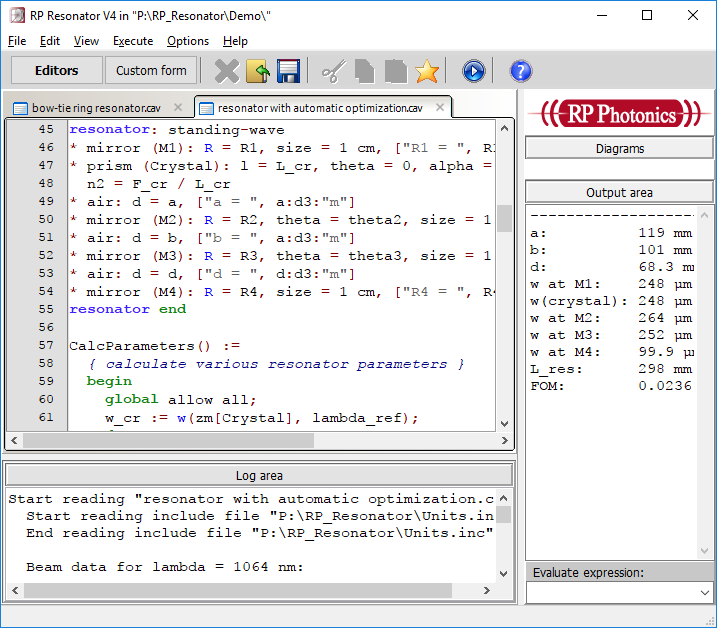Click 'global allow all;' on line 60

click(181, 400)
